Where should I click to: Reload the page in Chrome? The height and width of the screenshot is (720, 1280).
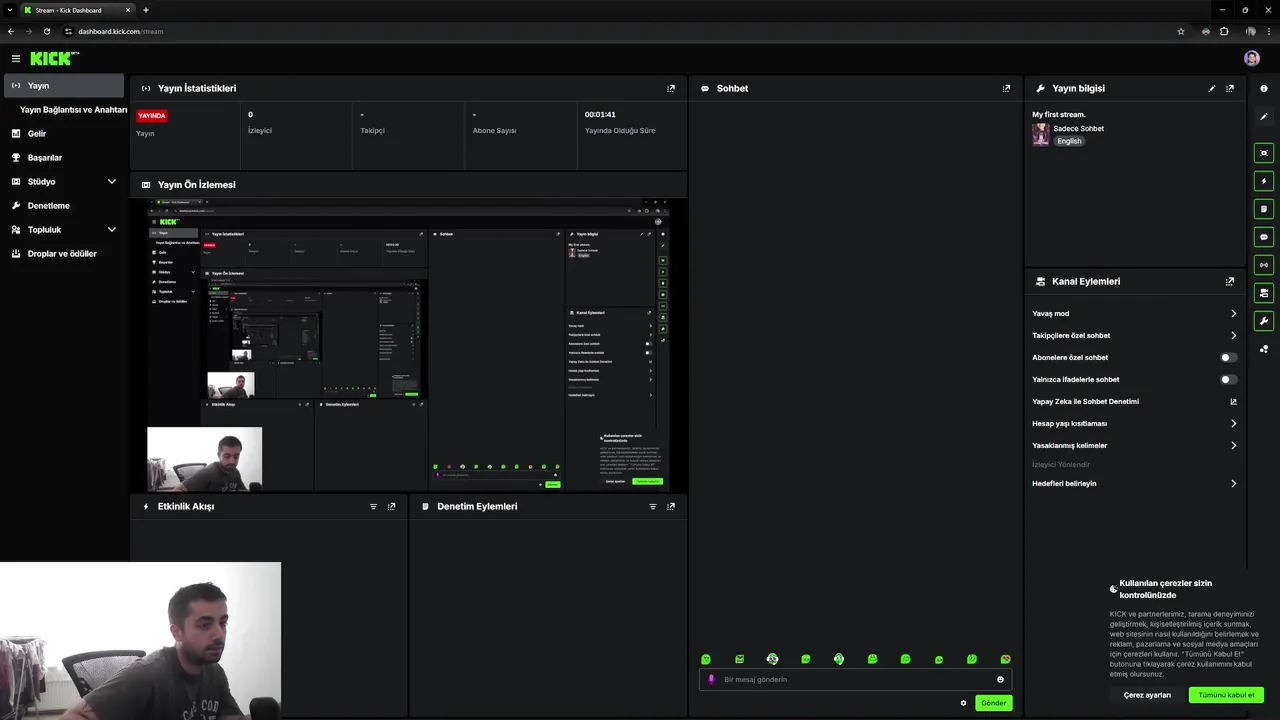[x=47, y=31]
